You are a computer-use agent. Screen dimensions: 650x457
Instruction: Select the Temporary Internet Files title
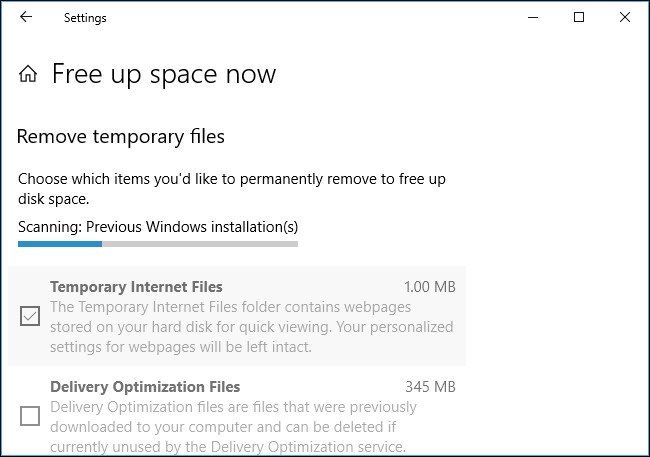point(136,287)
